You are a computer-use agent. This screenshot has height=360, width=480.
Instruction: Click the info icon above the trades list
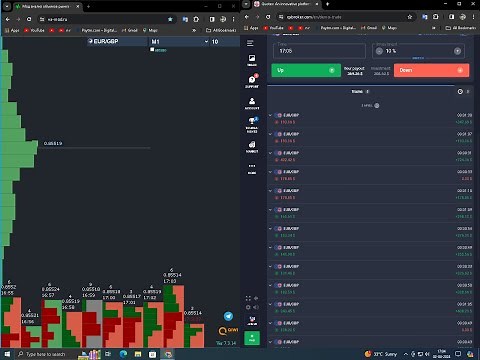pos(377,105)
